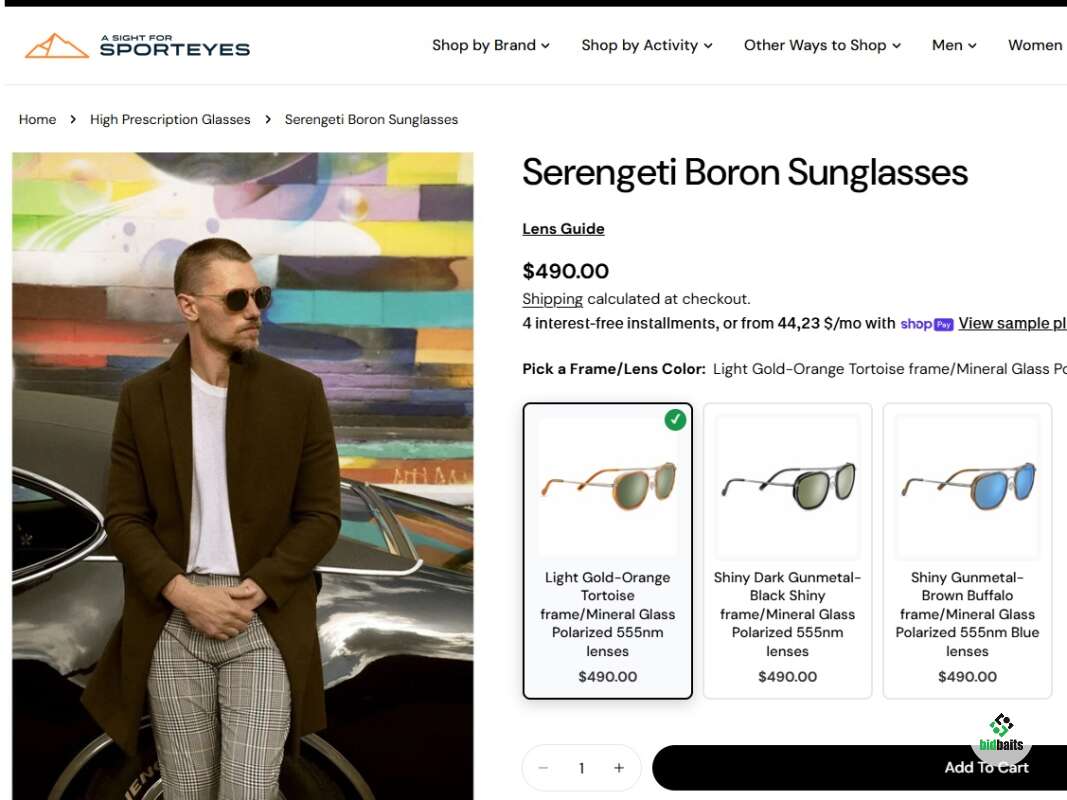The height and width of the screenshot is (800, 1067).
Task: Select Shiny Dark Gunmetal-Black Shiny frame option
Action: click(787, 551)
